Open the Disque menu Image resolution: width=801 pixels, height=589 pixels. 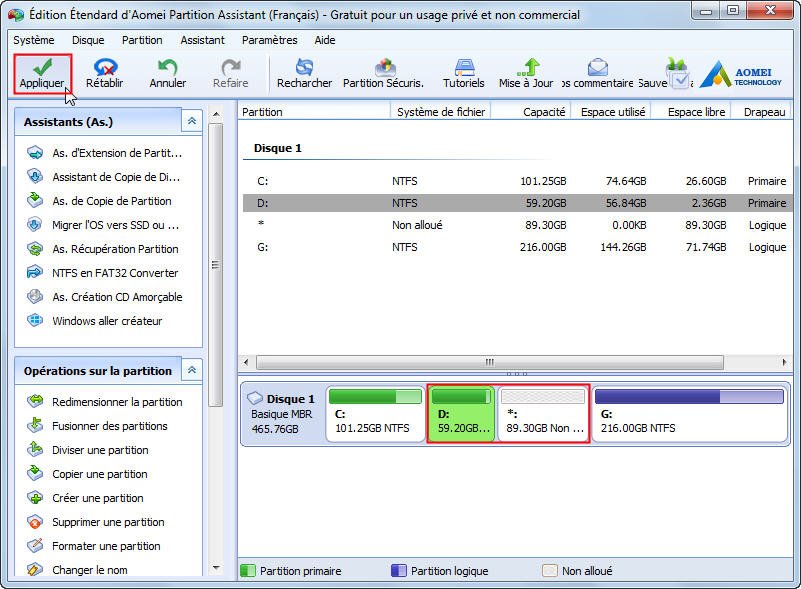pyautogui.click(x=88, y=40)
